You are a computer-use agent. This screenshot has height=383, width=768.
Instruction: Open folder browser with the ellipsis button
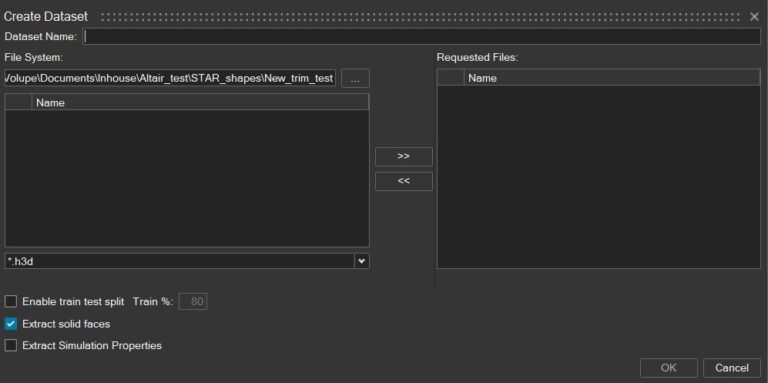click(355, 78)
